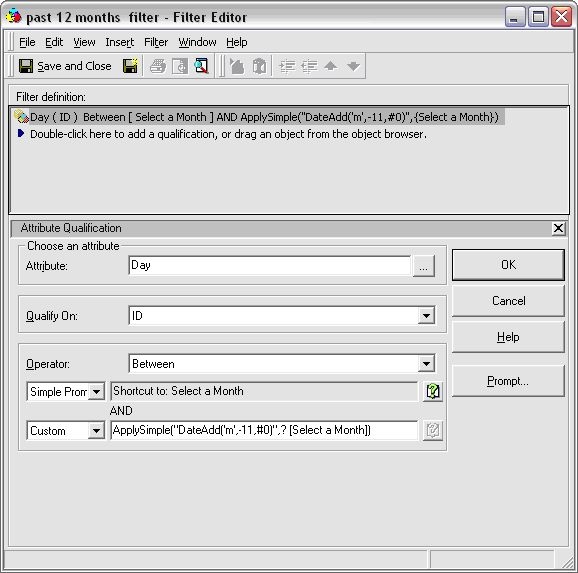Viewport: 578px width, 573px height.
Task: Click the Help button in the qualification pane
Action: [508, 337]
